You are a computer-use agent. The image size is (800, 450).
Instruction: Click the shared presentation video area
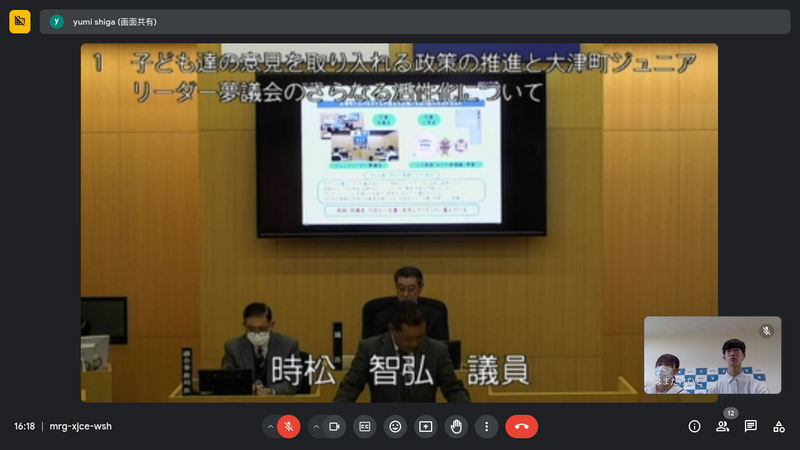(x=399, y=220)
